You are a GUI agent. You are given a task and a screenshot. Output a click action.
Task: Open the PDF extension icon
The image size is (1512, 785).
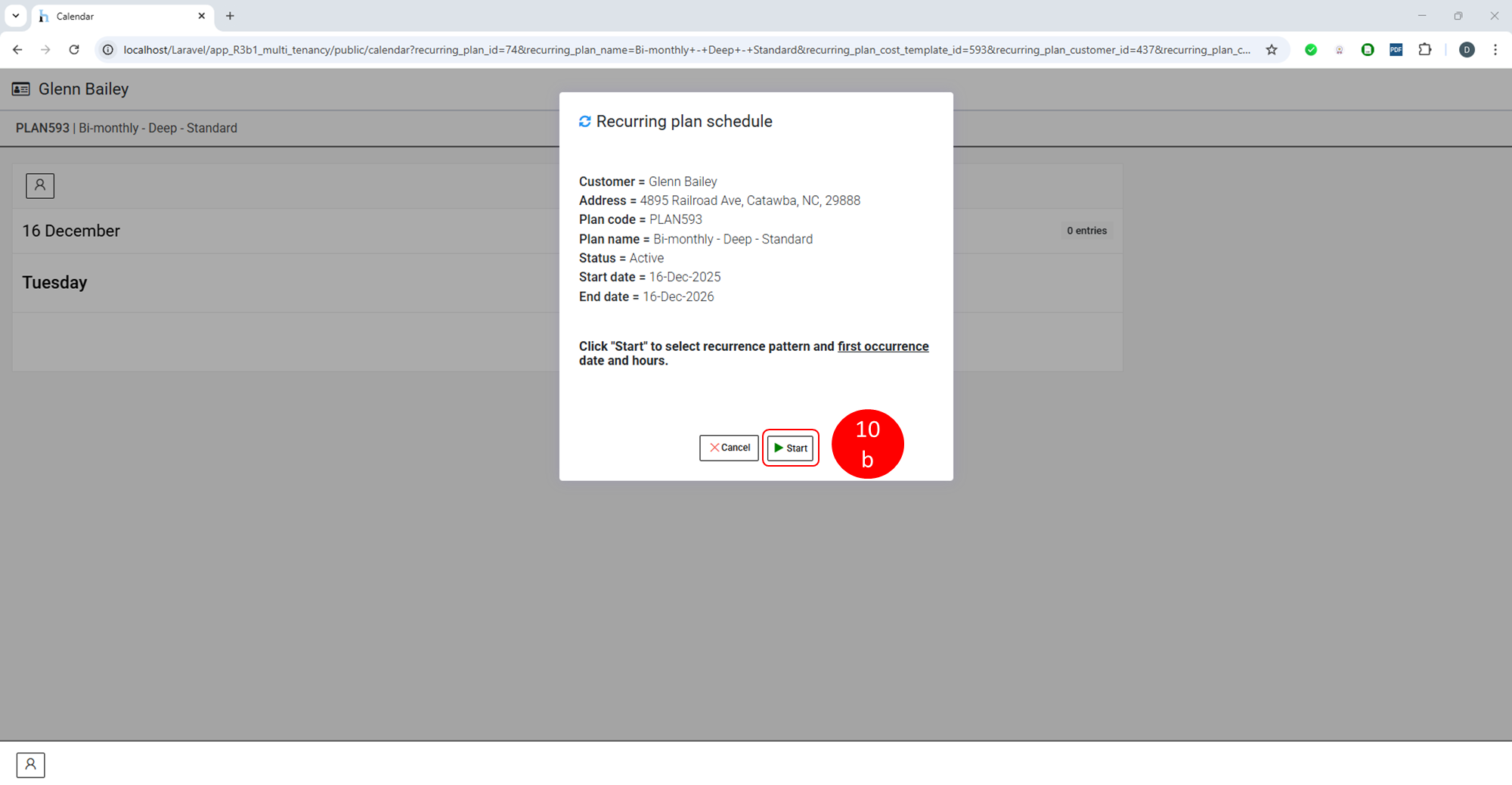click(1396, 50)
